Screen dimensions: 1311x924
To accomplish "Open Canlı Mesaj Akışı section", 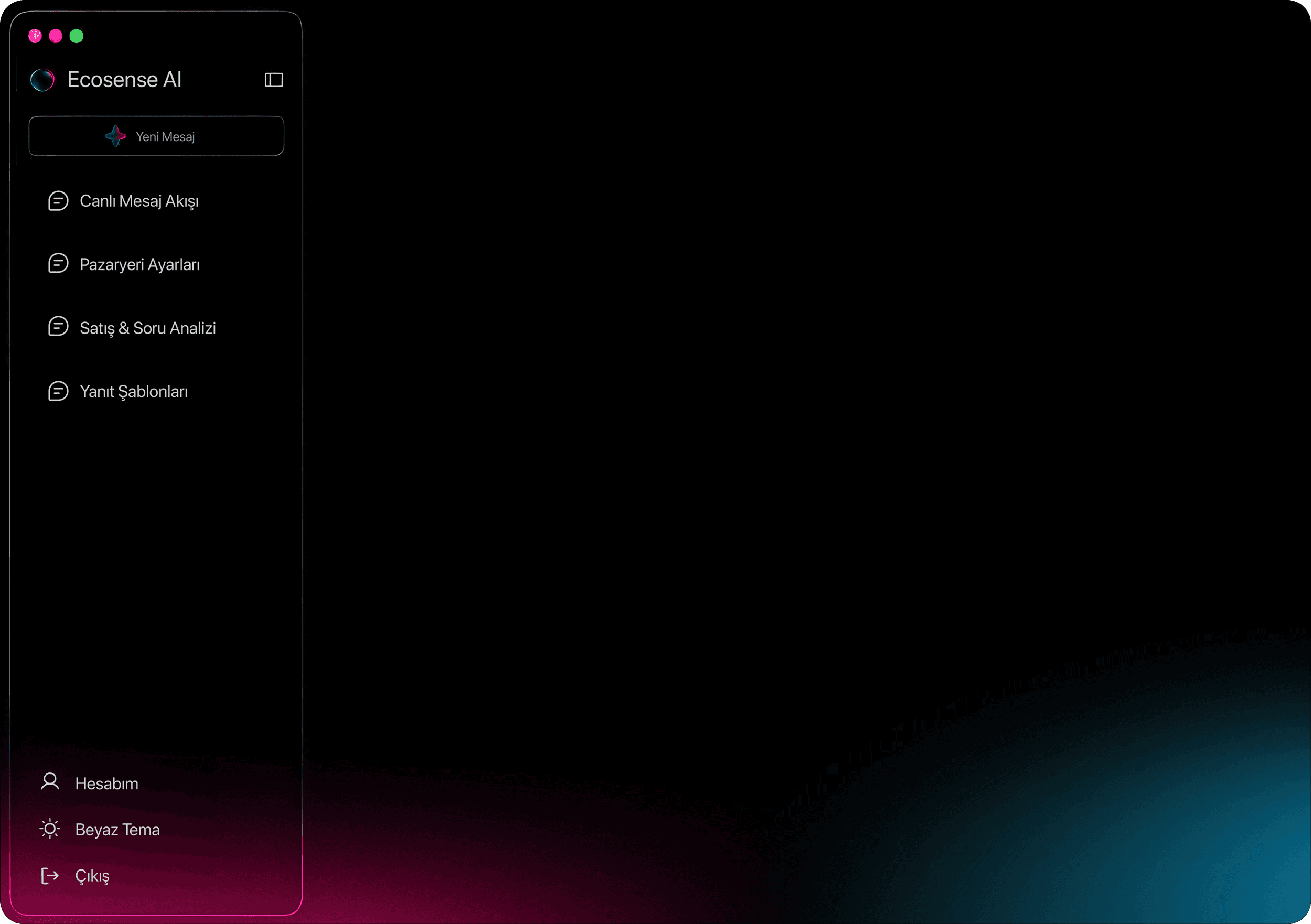I will pos(139,201).
